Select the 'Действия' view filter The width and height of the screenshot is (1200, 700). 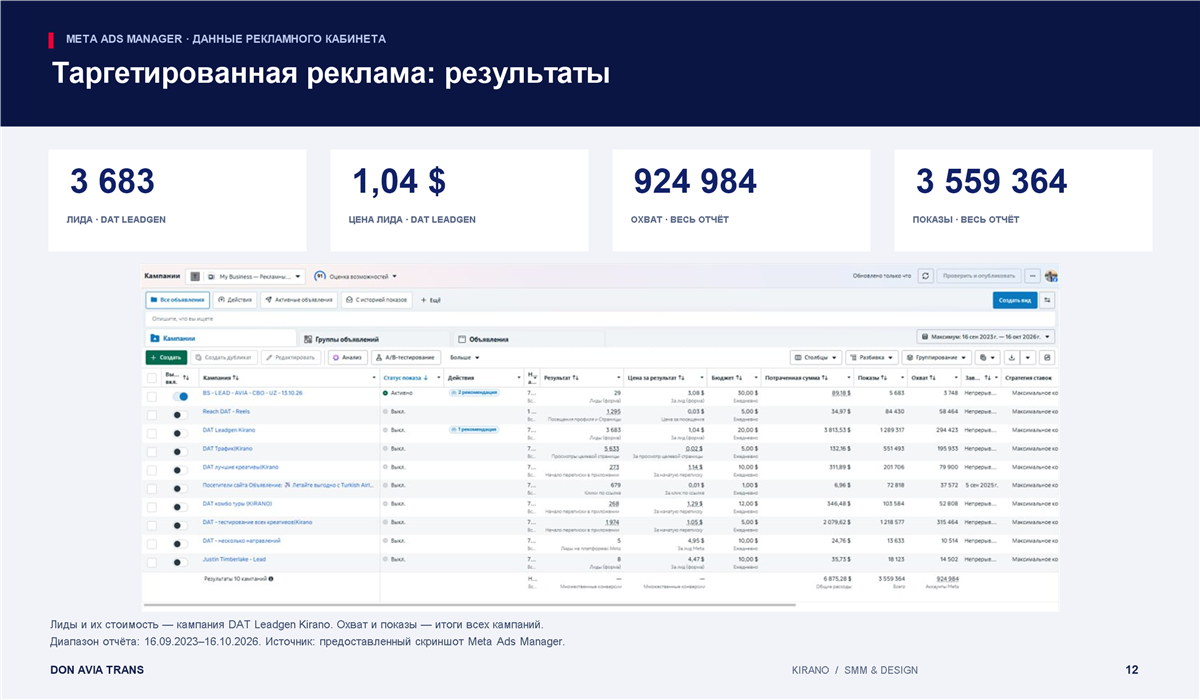point(234,300)
